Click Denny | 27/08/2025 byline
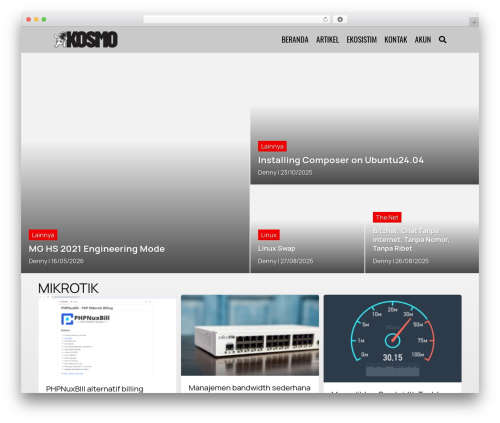Screen dimensions: 500x423 point(285,261)
